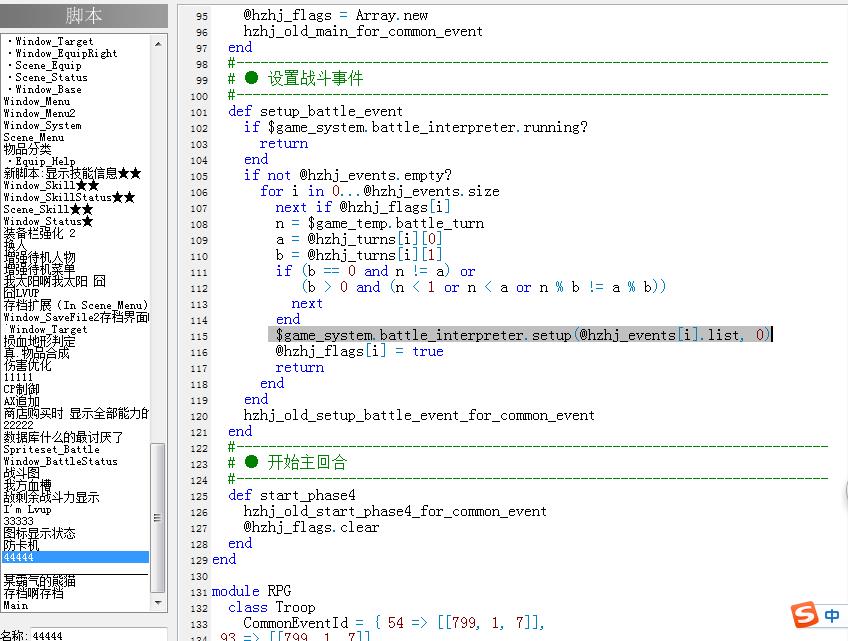Open the 新脚本:显示技能信息 script
Screen dimensions: 848x641
coord(72,173)
